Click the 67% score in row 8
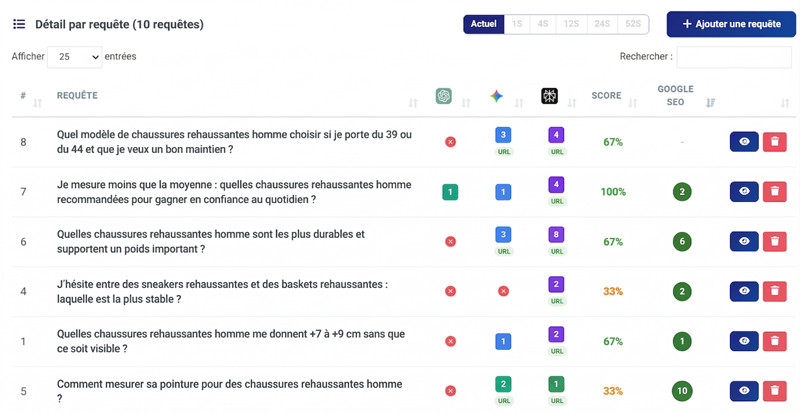 pos(613,142)
